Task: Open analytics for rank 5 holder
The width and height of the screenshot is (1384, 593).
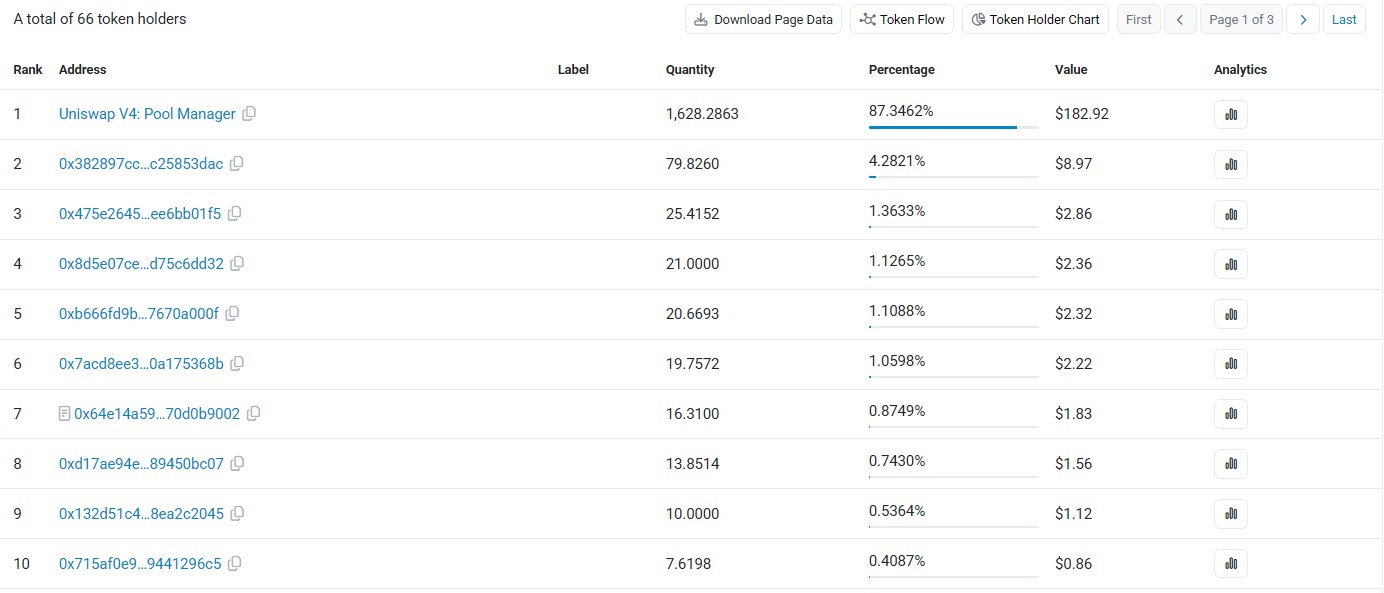Action: coord(1231,314)
